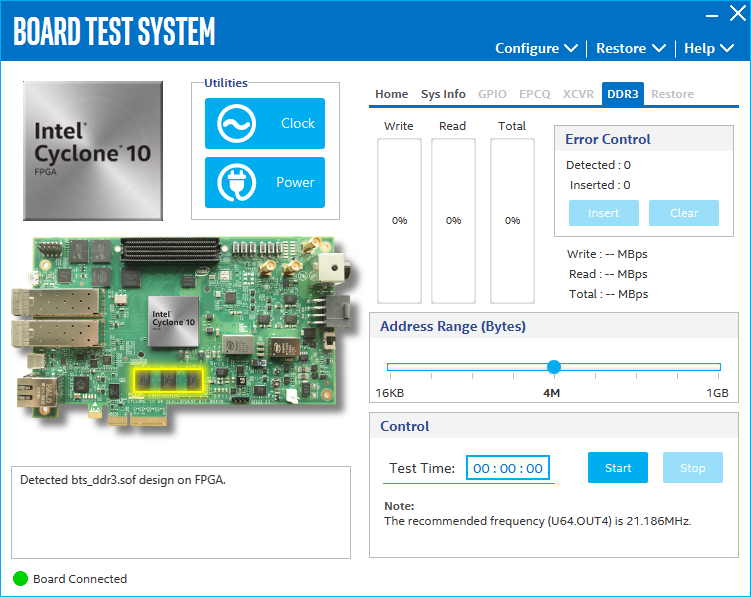This screenshot has height=597, width=751.
Task: Open the Sys Info tab
Action: pos(443,94)
